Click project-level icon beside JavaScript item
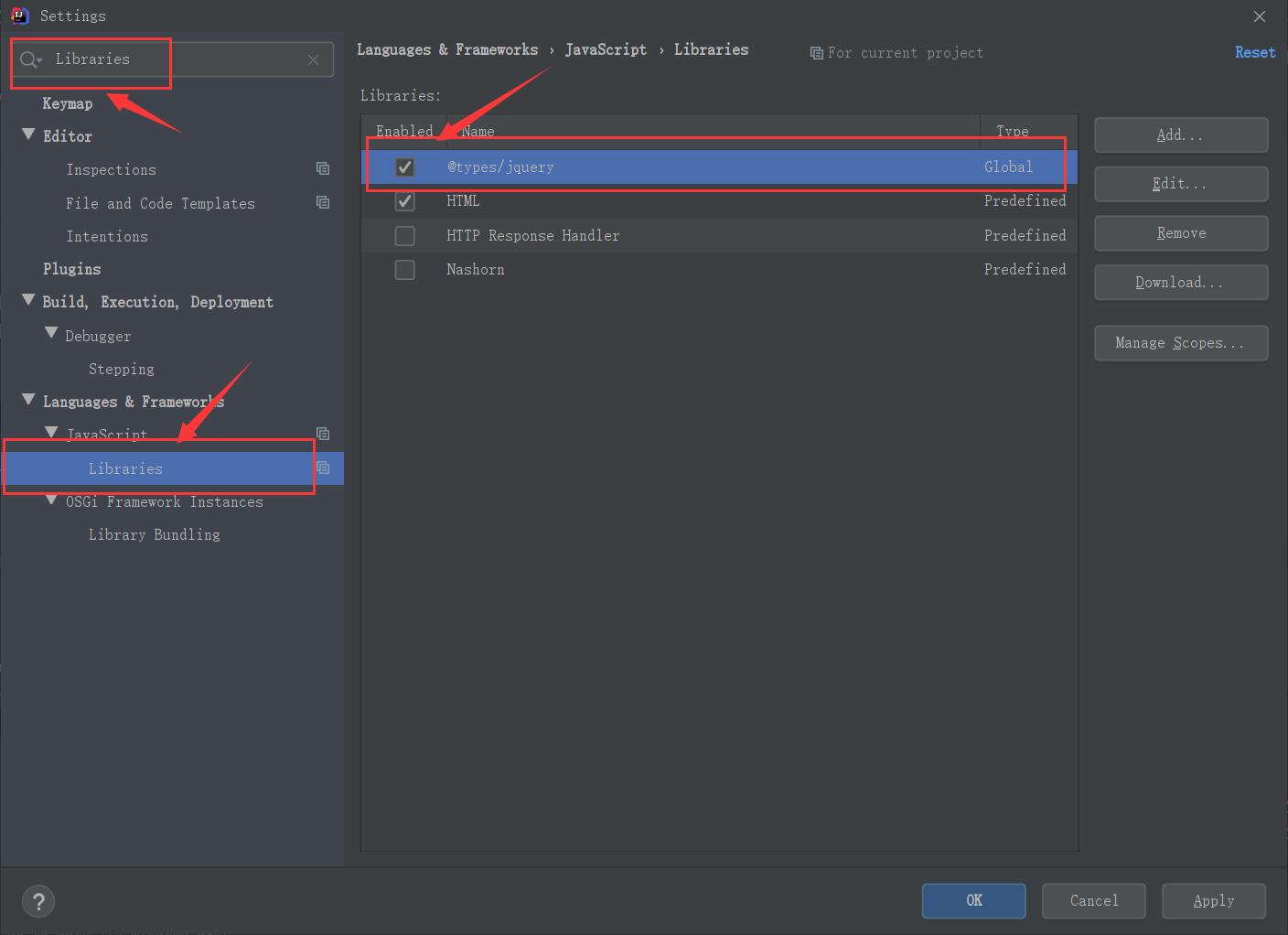The width and height of the screenshot is (1288, 935). [323, 434]
